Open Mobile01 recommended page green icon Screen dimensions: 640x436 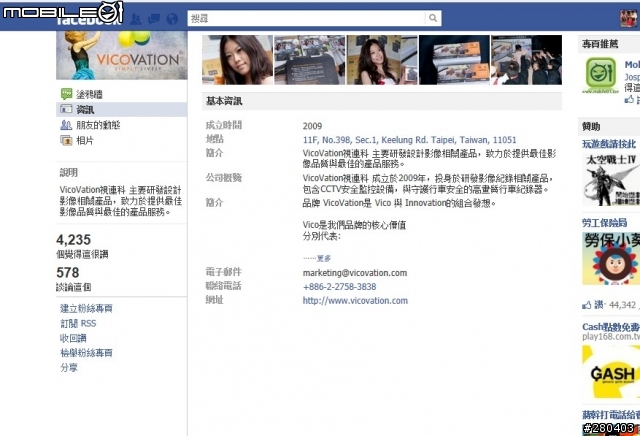(x=600, y=75)
